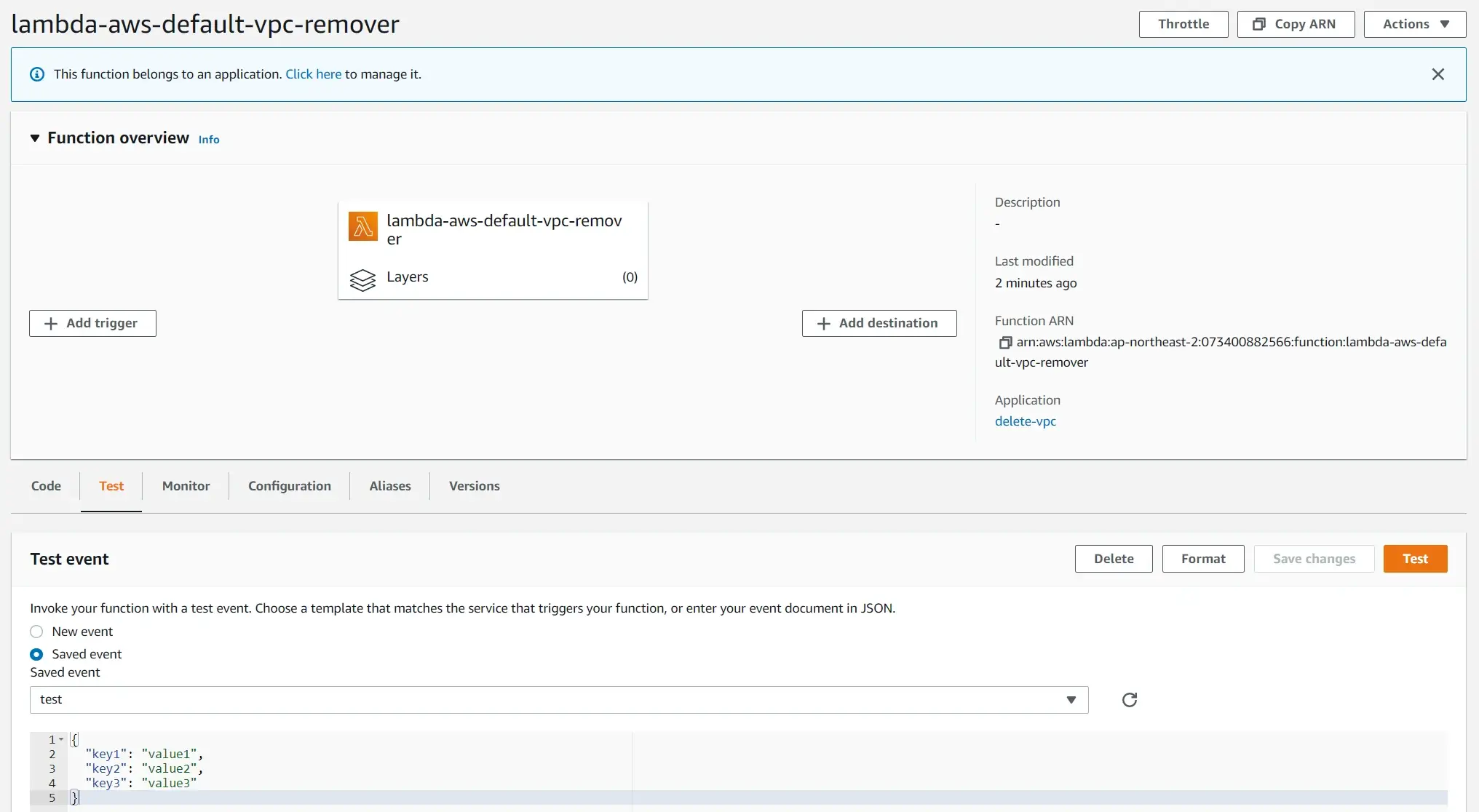
Task: Fold the JSON code at line 1
Action: click(x=61, y=740)
